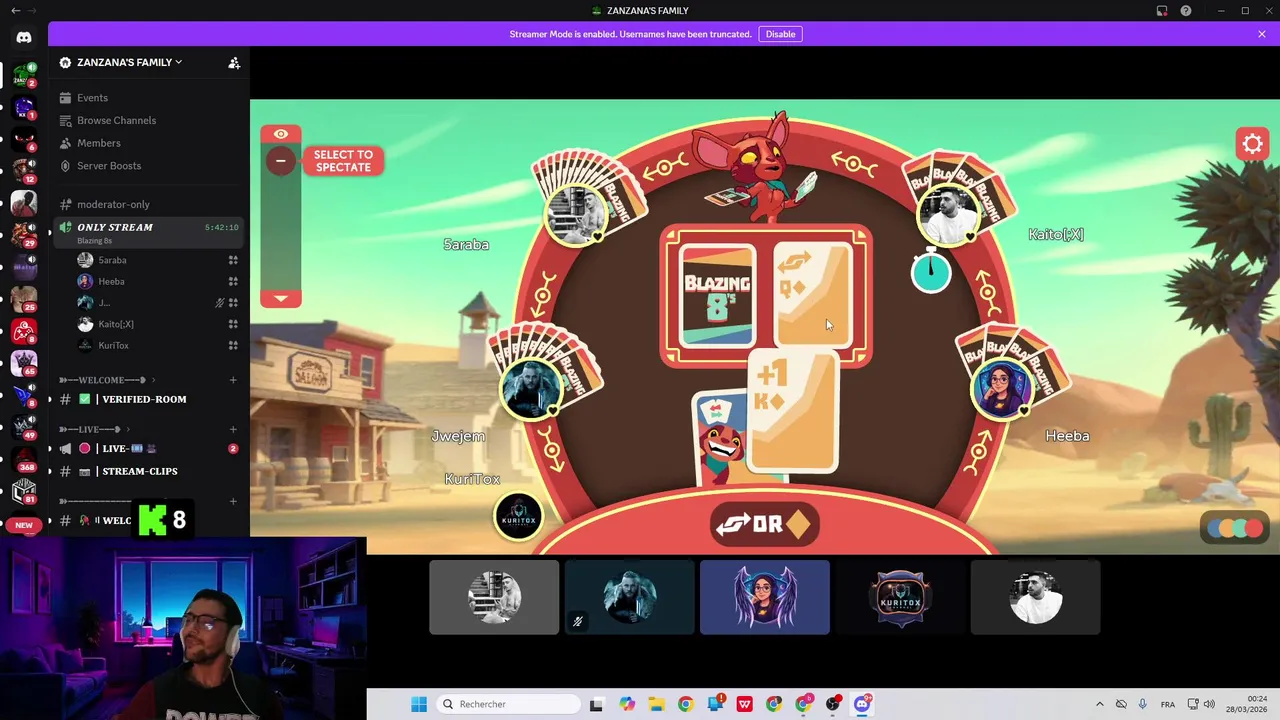Click the KuriTox player avatar badge

coord(518,516)
